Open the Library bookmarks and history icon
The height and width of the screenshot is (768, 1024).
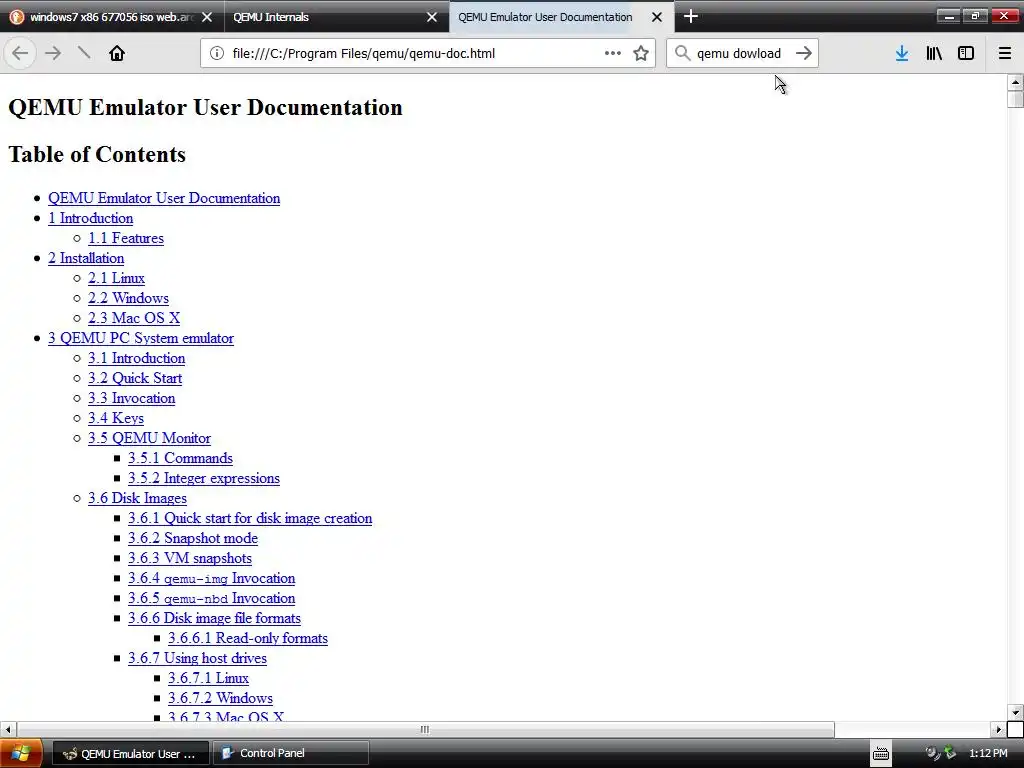(934, 53)
